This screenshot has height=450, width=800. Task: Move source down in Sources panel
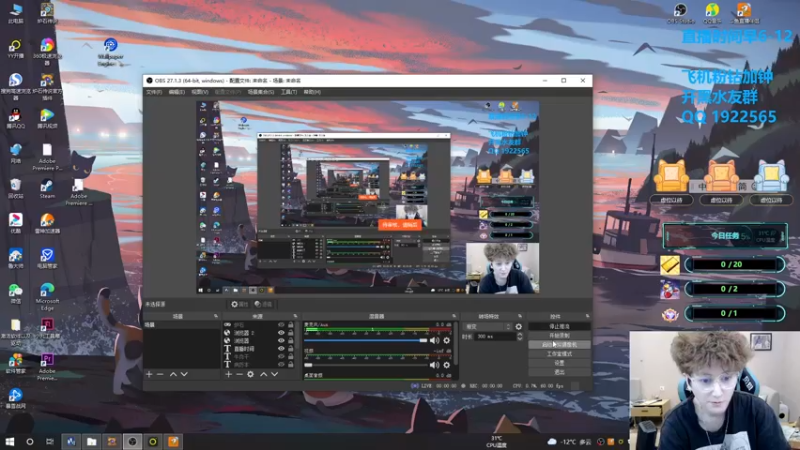click(x=274, y=374)
